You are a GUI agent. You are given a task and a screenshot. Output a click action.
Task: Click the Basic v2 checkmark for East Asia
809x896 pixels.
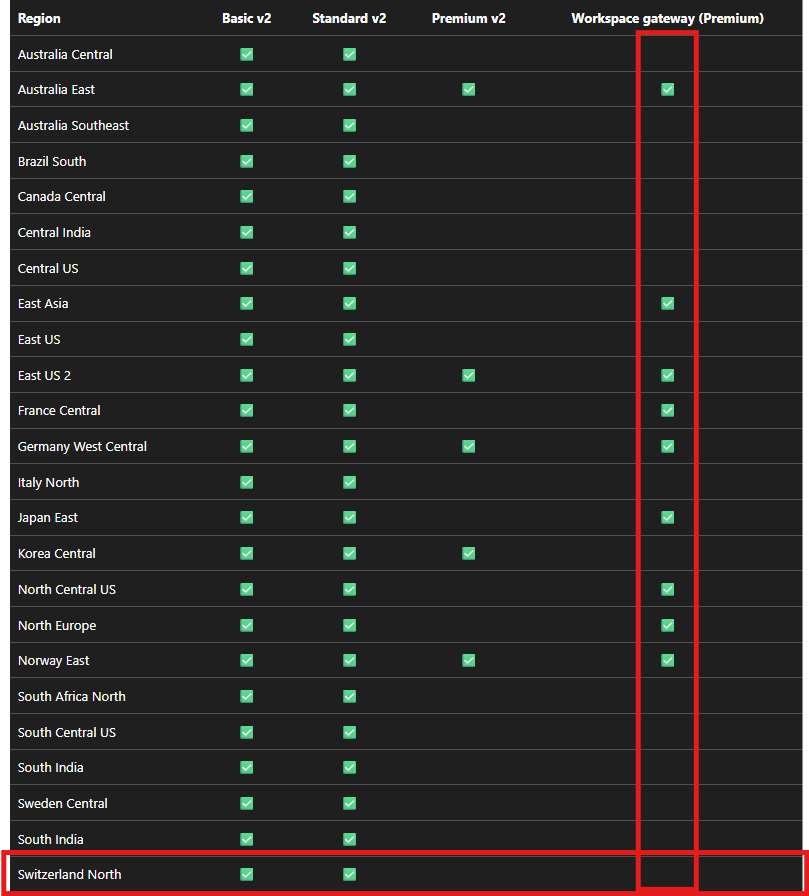click(246, 303)
